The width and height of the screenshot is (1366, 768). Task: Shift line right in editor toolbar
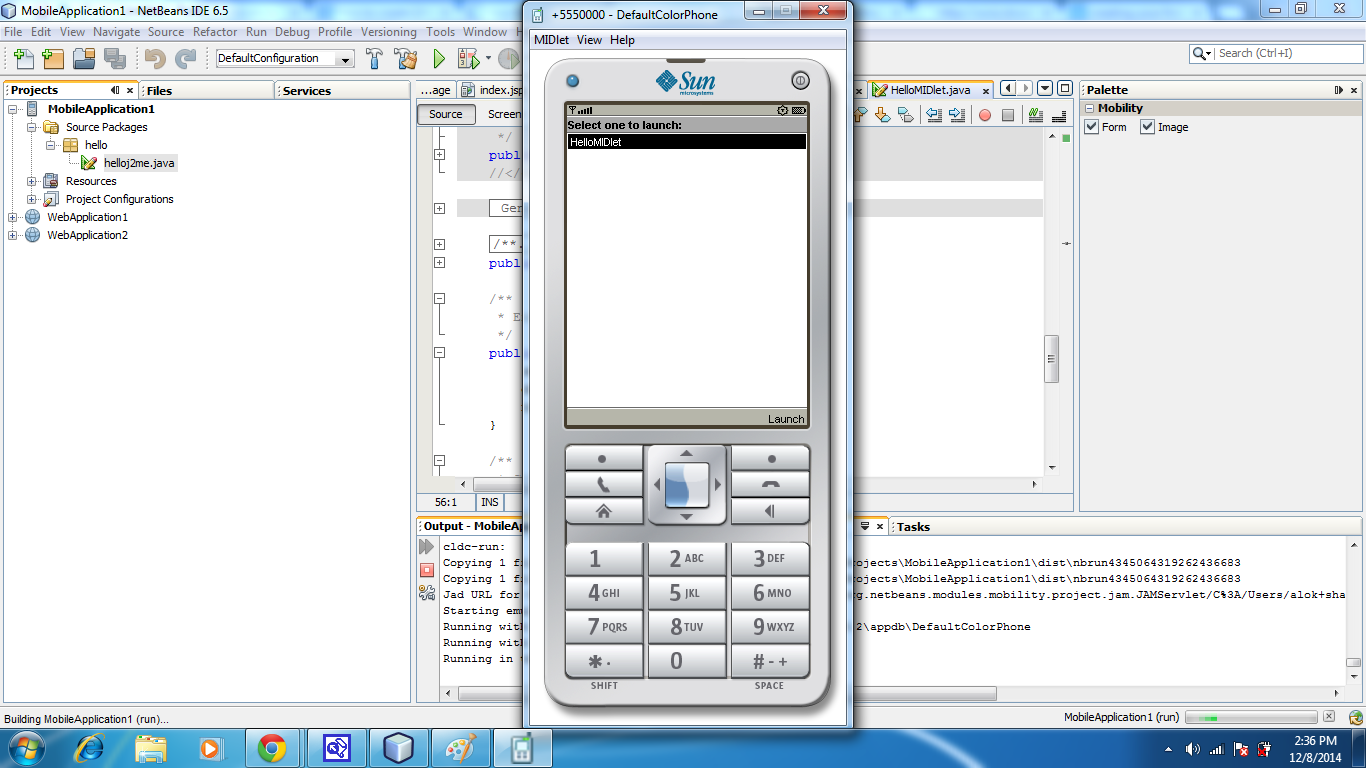point(957,115)
